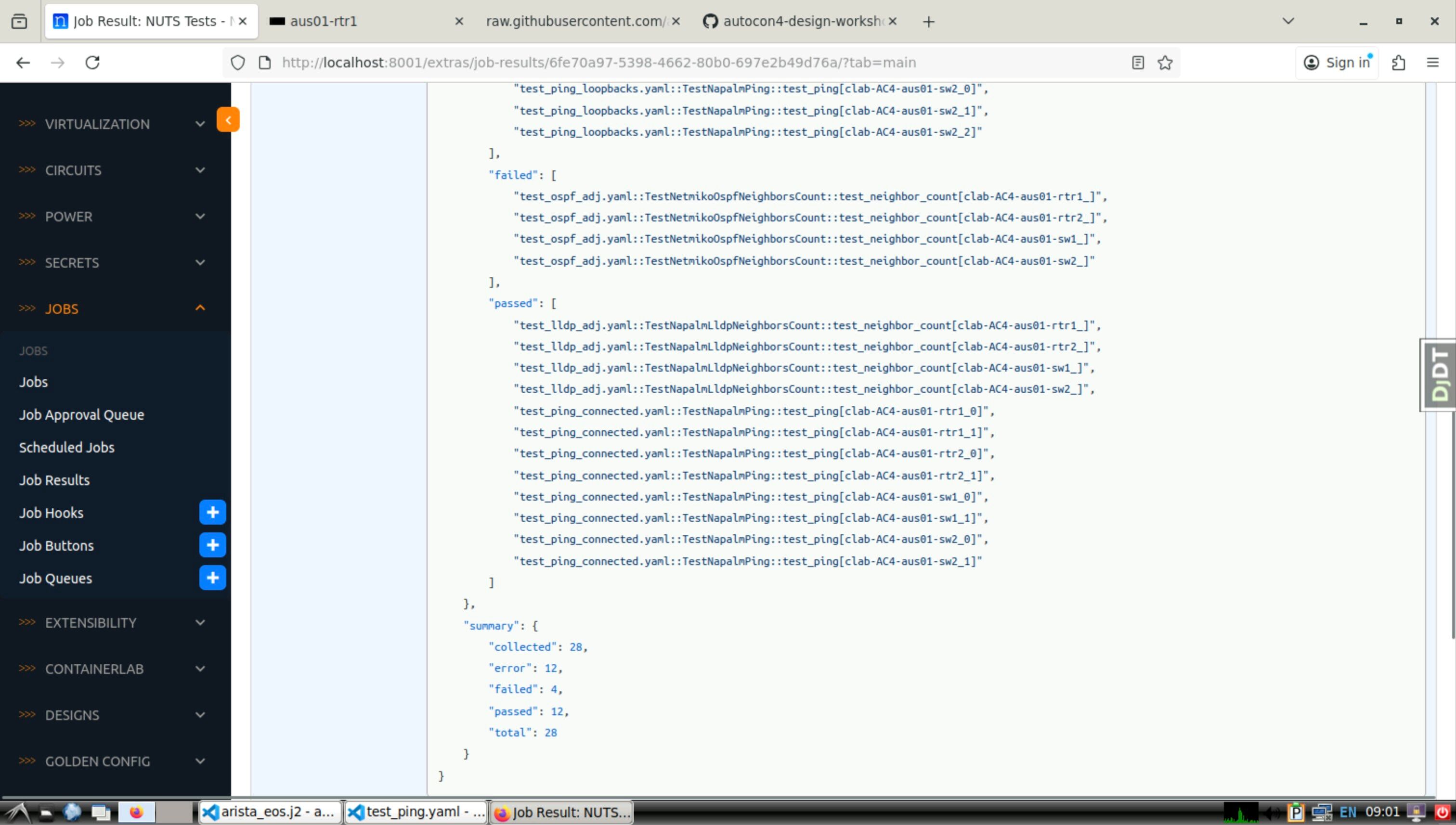Open the browser extensions icon
The image size is (1456, 825).
[x=1398, y=62]
